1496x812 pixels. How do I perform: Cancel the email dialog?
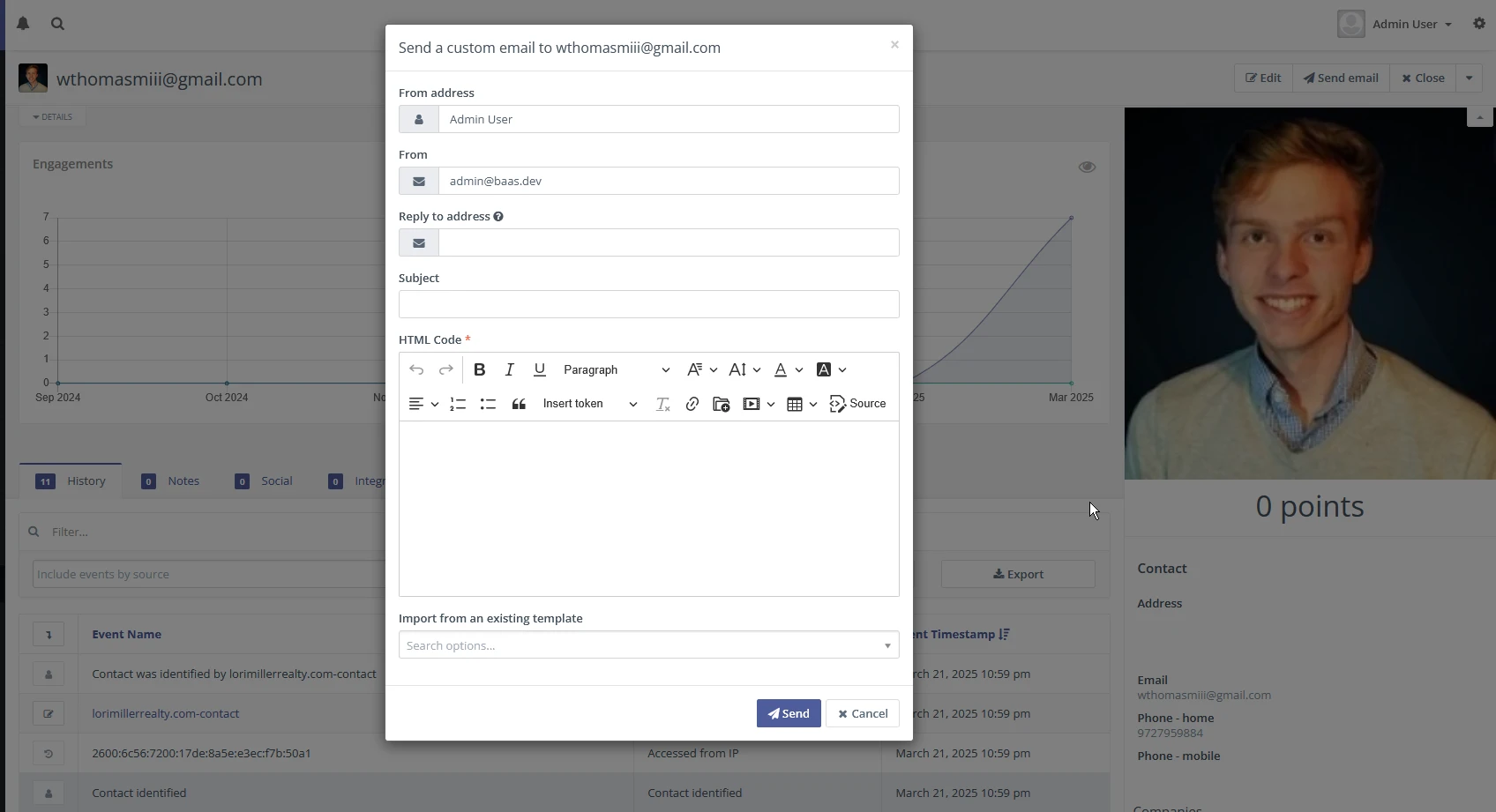click(862, 713)
